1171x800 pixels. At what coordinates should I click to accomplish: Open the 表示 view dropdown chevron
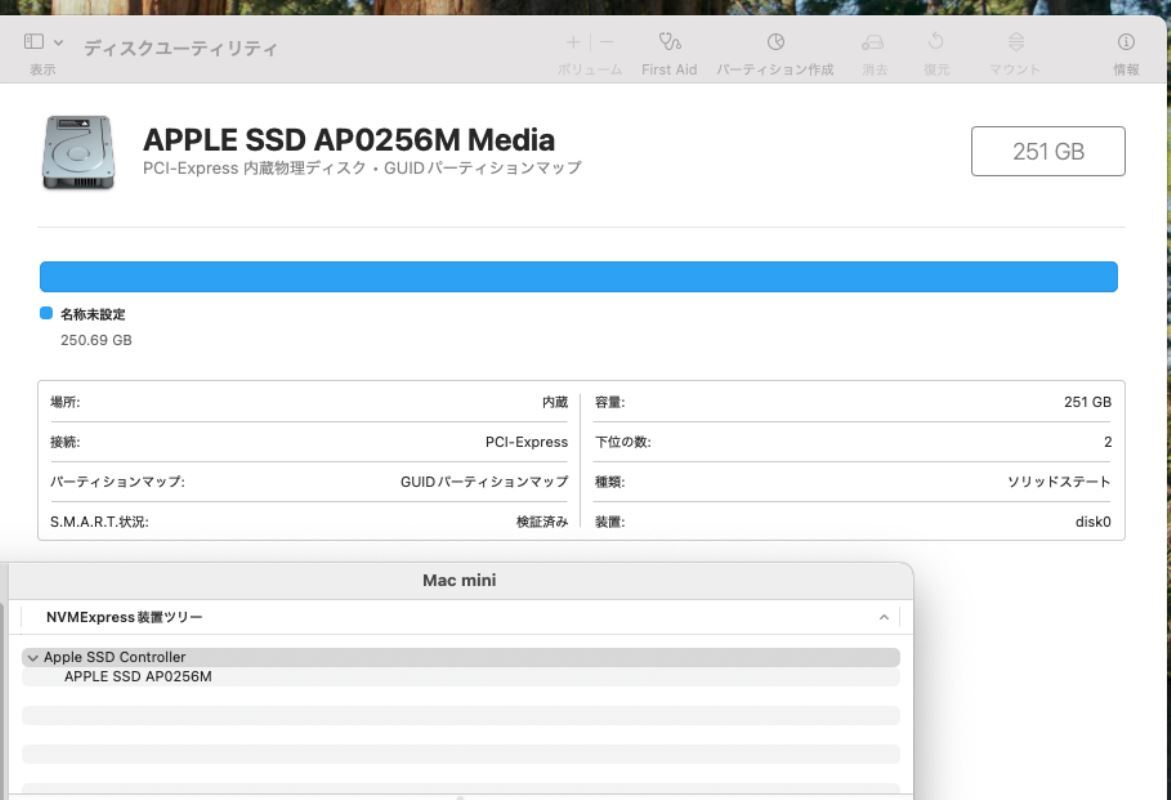58,42
